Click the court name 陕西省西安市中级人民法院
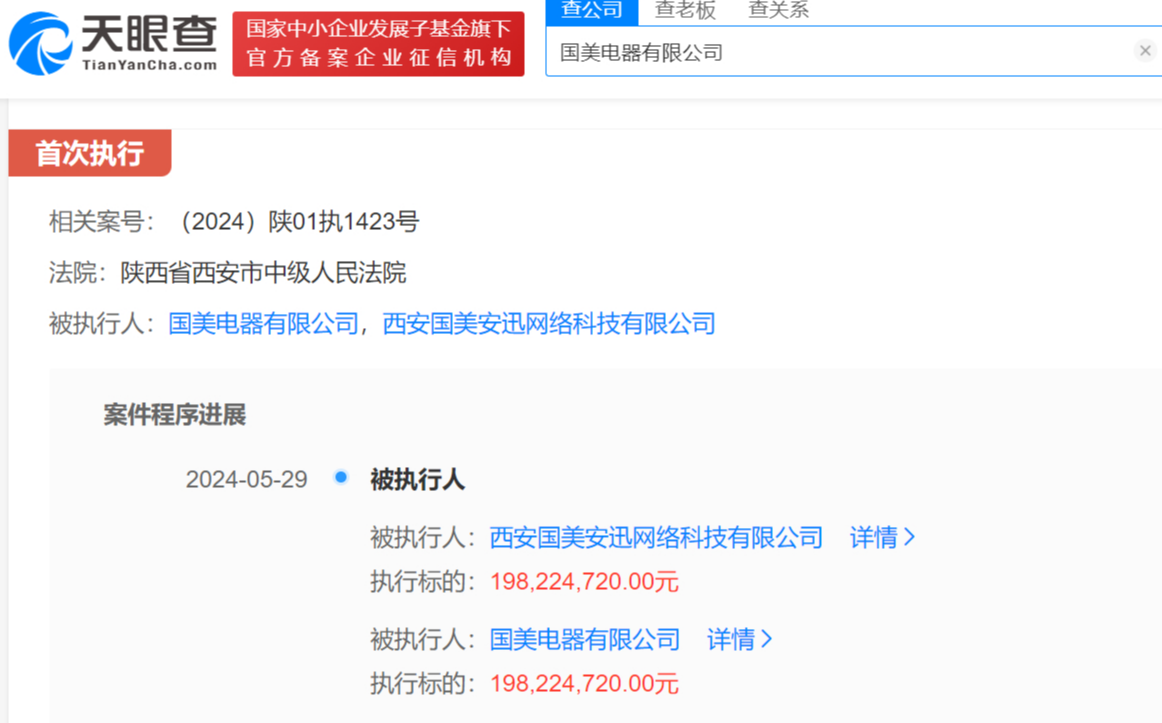 click(263, 273)
